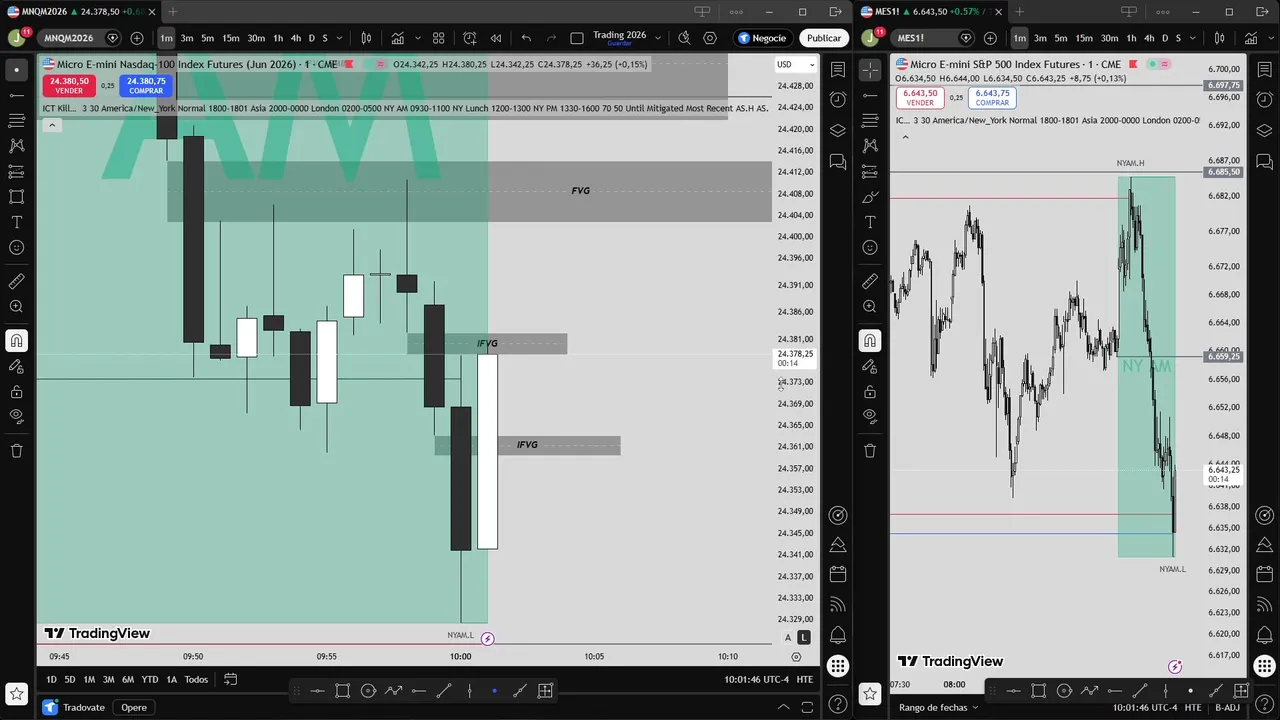Click the Opere button beside Tradovate
The width and height of the screenshot is (1280, 720).
click(x=134, y=707)
